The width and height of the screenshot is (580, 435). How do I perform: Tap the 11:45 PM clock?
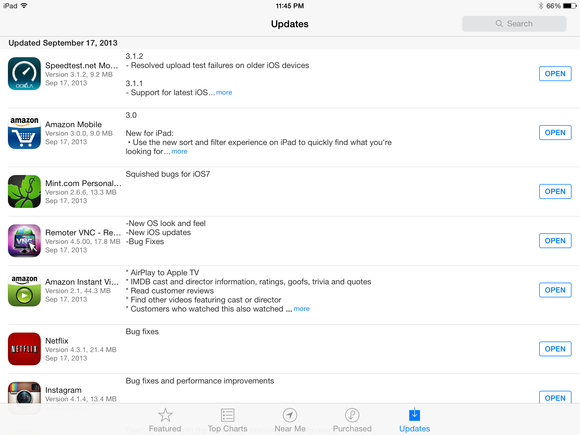tap(290, 6)
